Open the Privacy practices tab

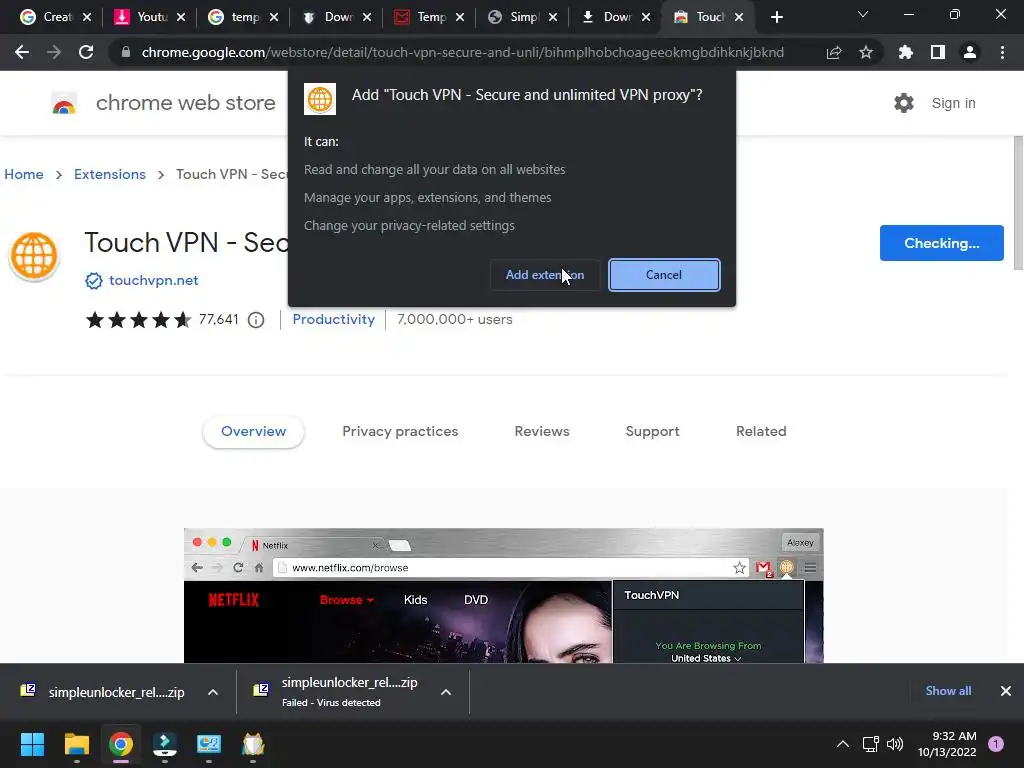click(400, 432)
